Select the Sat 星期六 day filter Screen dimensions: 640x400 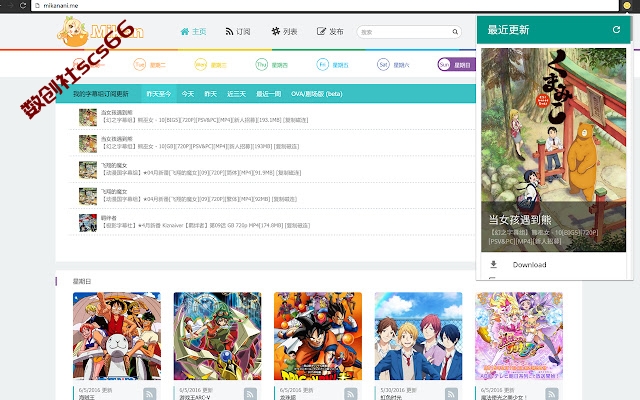(393, 64)
